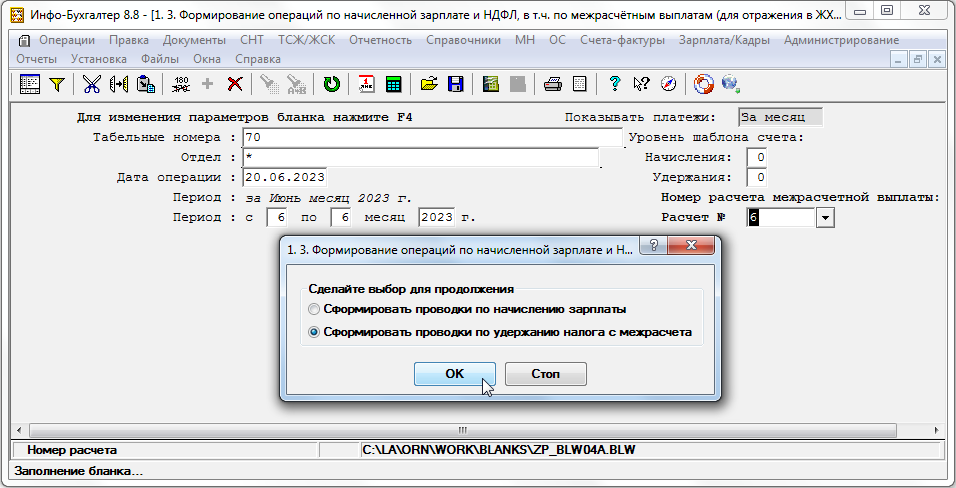Click the 'За месяц' payments field

pyautogui.click(x=780, y=117)
